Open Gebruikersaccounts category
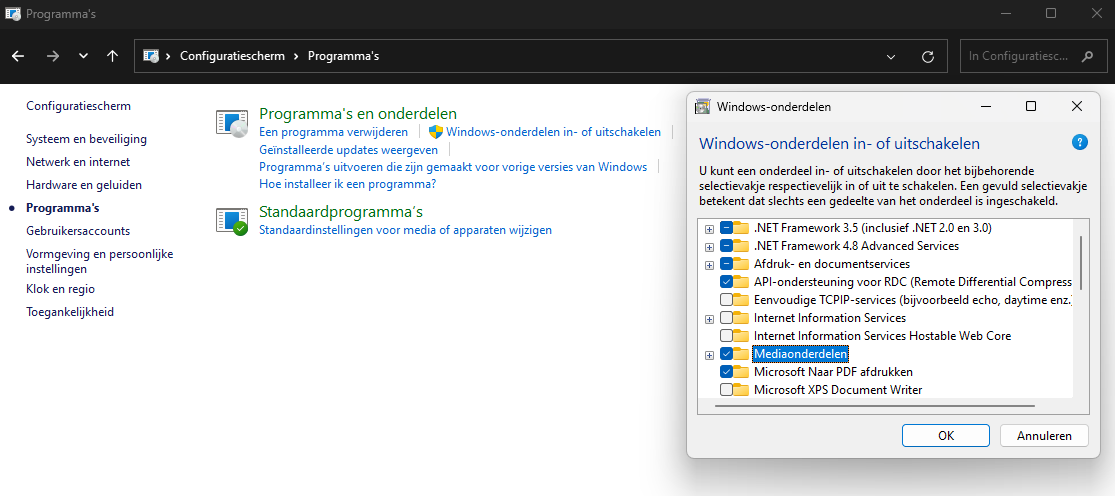Screen dimensions: 1115x496 [78, 231]
